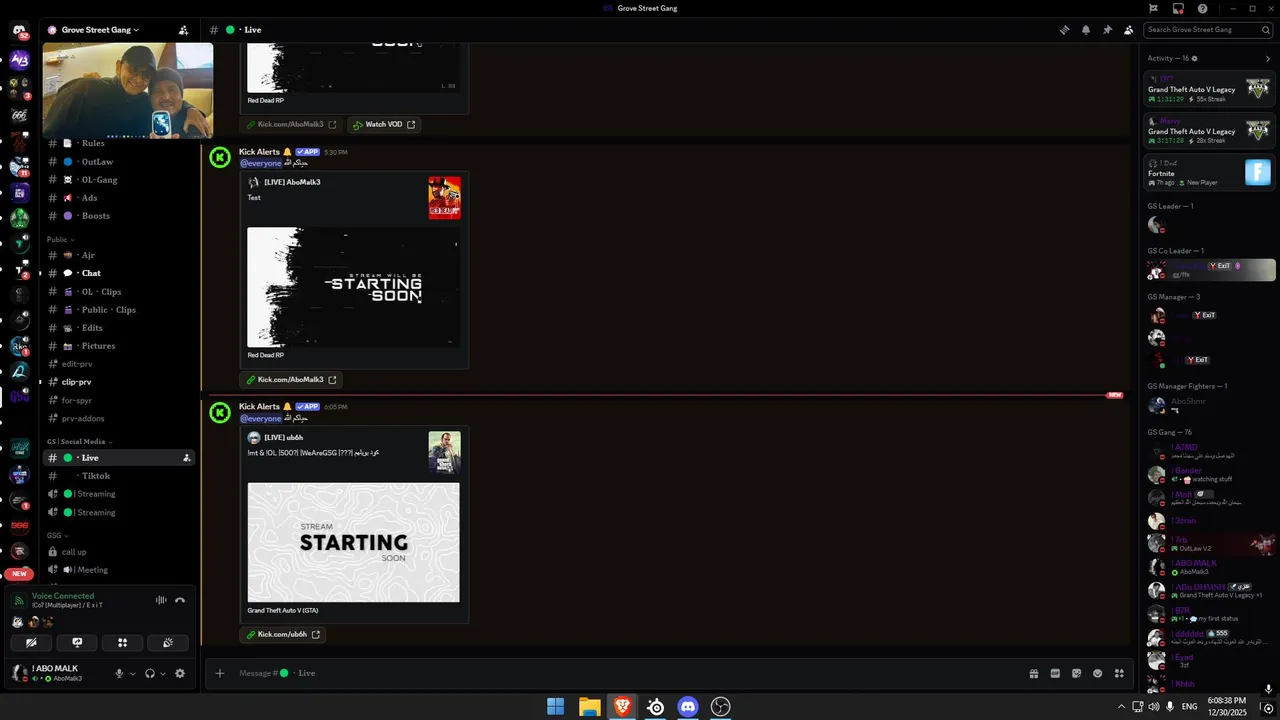Open the apps launcher in message bar

(1119, 673)
